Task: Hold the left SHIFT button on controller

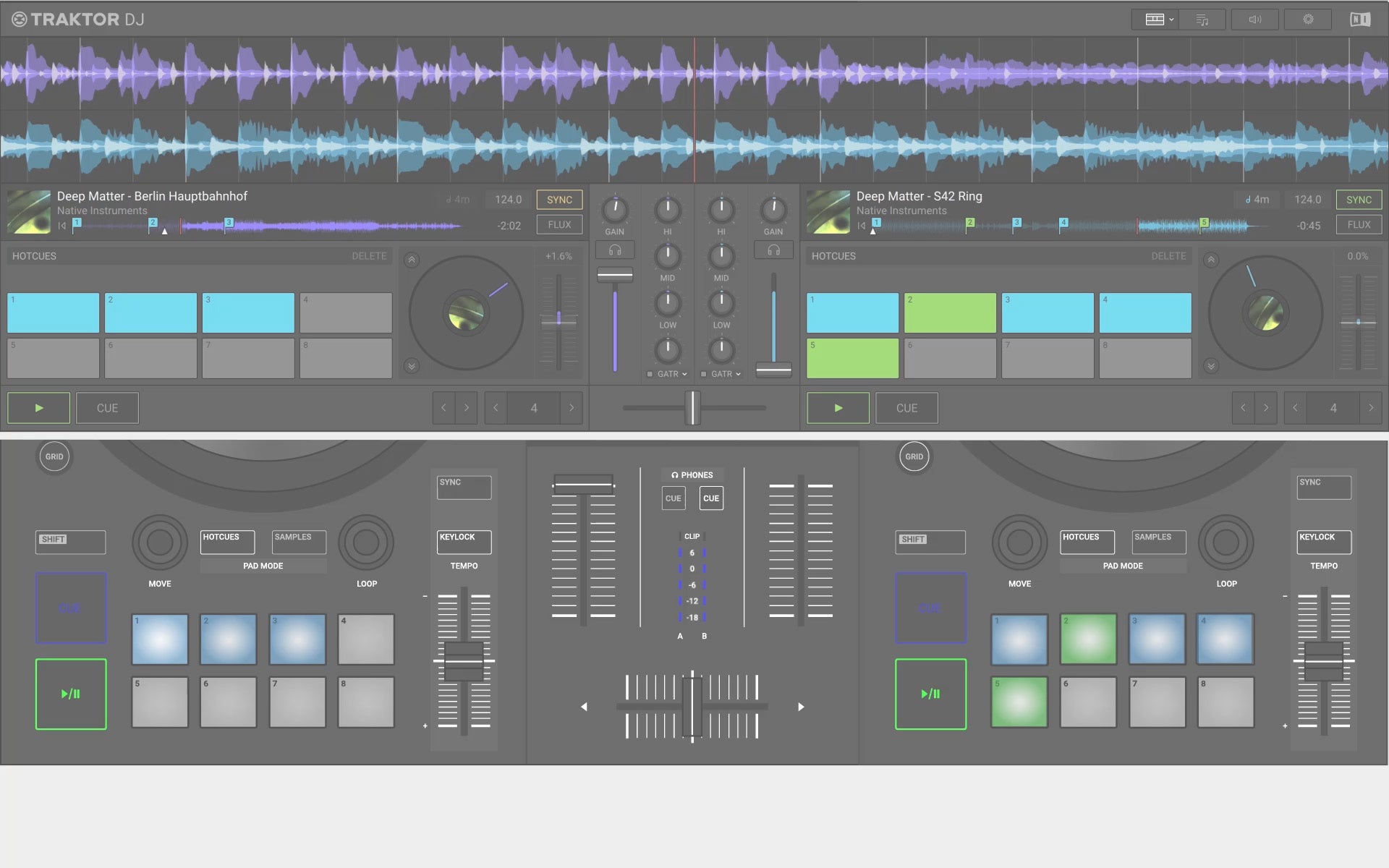Action: 70,542
